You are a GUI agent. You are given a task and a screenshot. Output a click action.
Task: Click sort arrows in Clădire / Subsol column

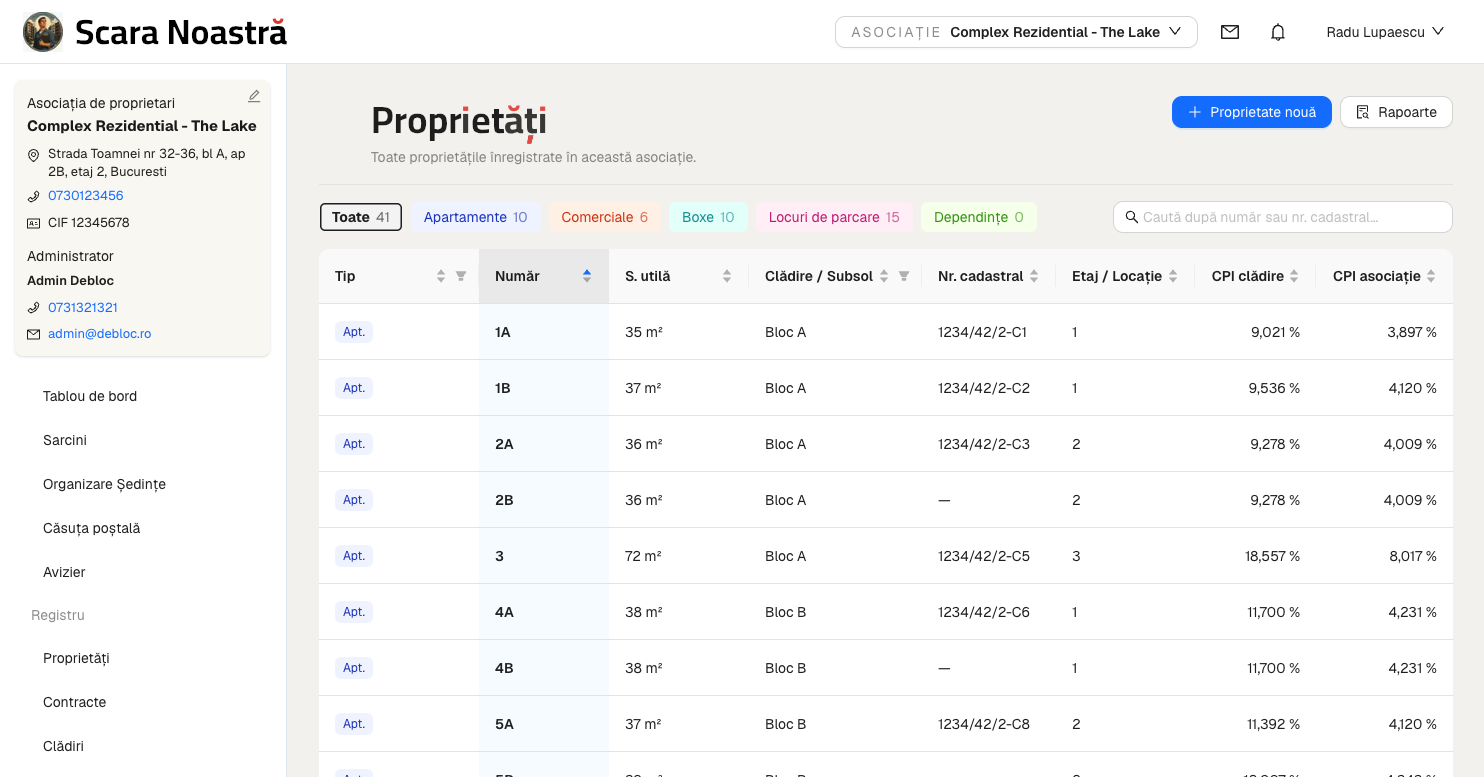pyautogui.click(x=884, y=276)
